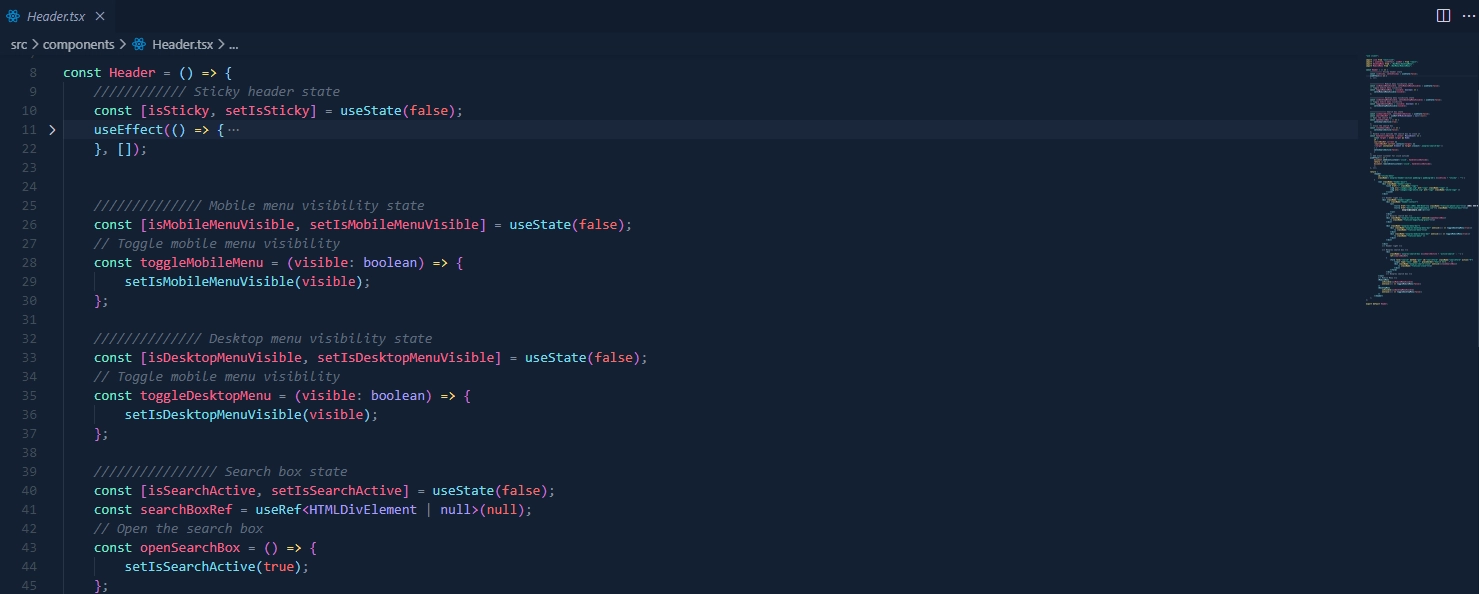This screenshot has height=594, width=1479.
Task: Click the React icon in Header.tsx tab
Action: pyautogui.click(x=13, y=16)
